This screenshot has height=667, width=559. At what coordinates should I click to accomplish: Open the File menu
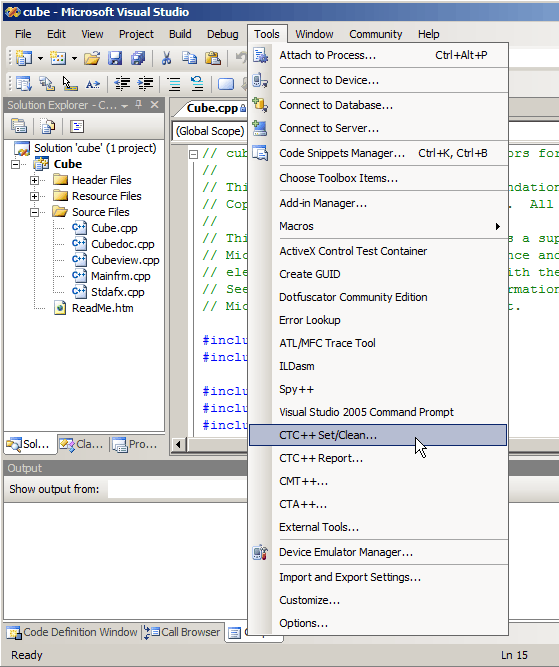[x=23, y=34]
